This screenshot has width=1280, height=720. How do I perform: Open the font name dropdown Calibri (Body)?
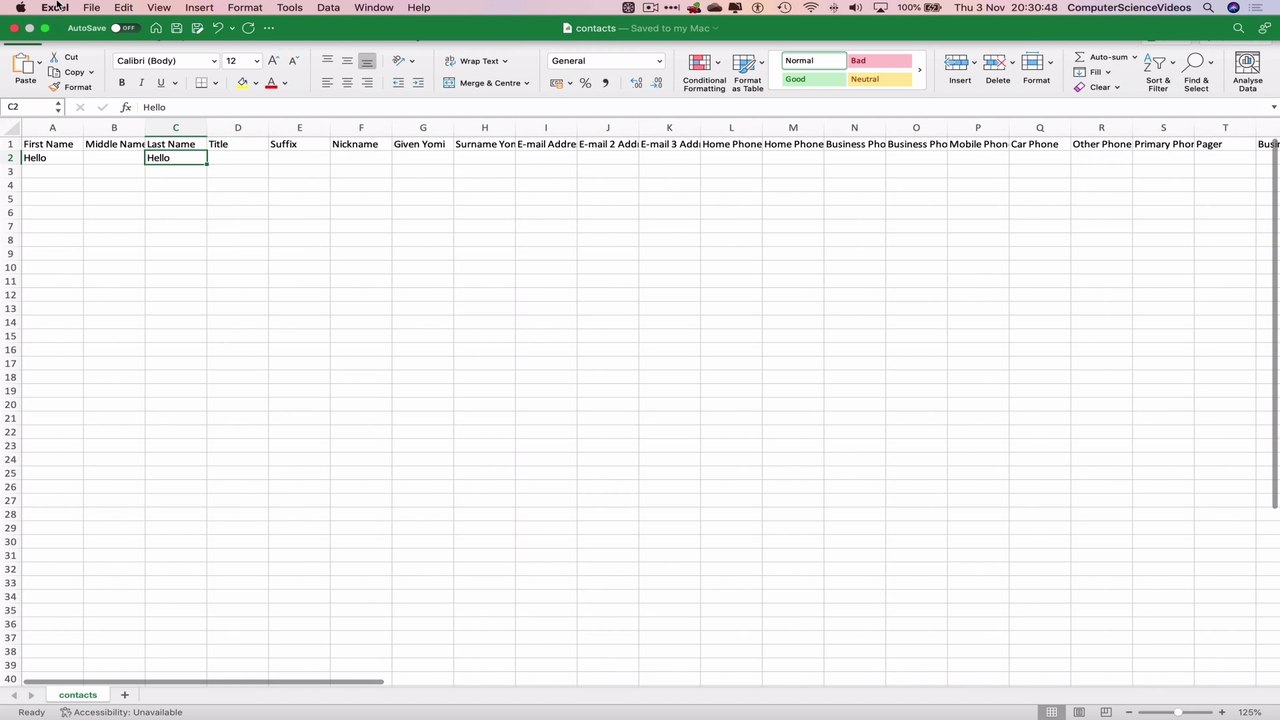(166, 61)
